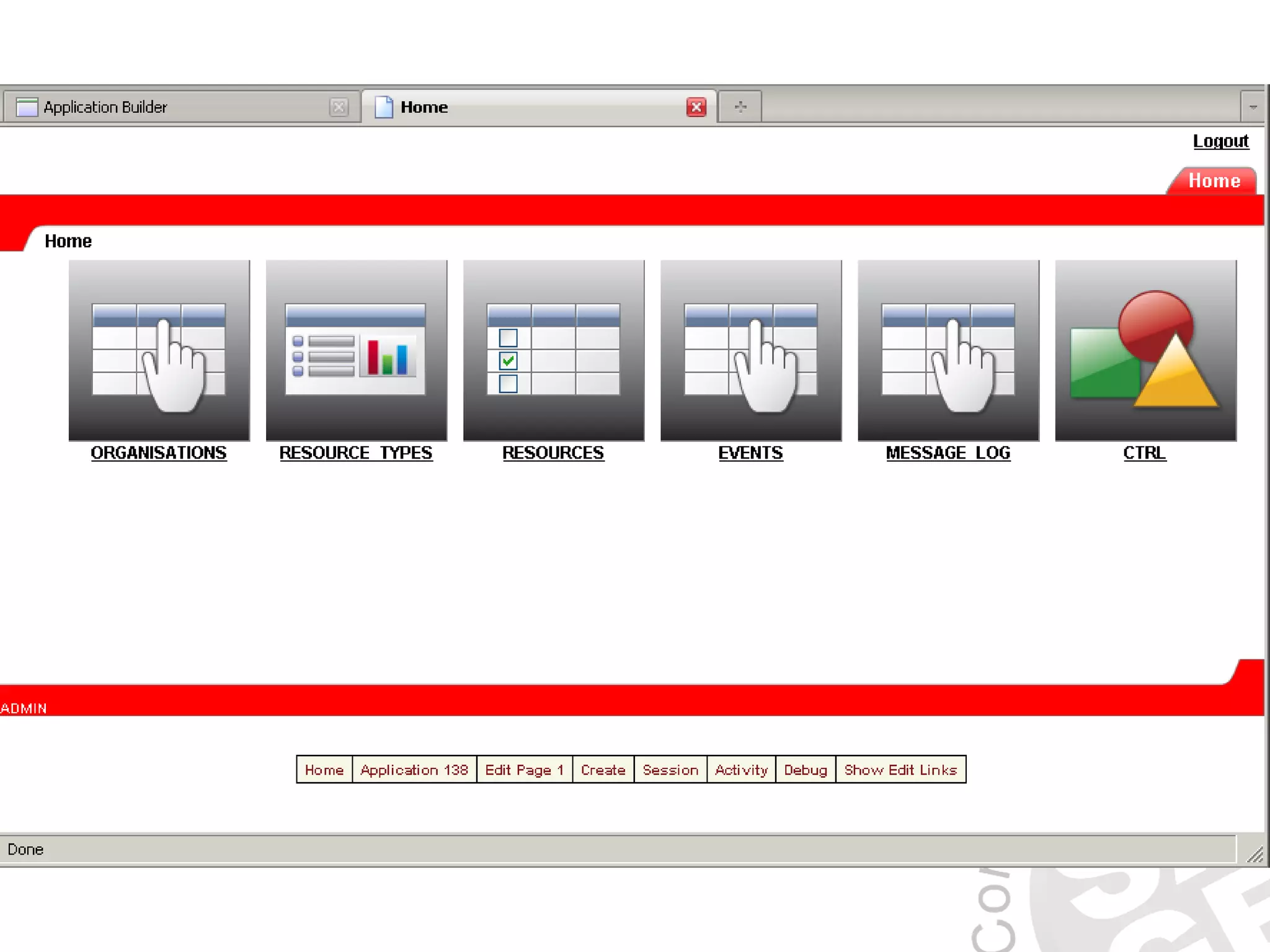
Task: Open the Session developer link
Action: 670,770
